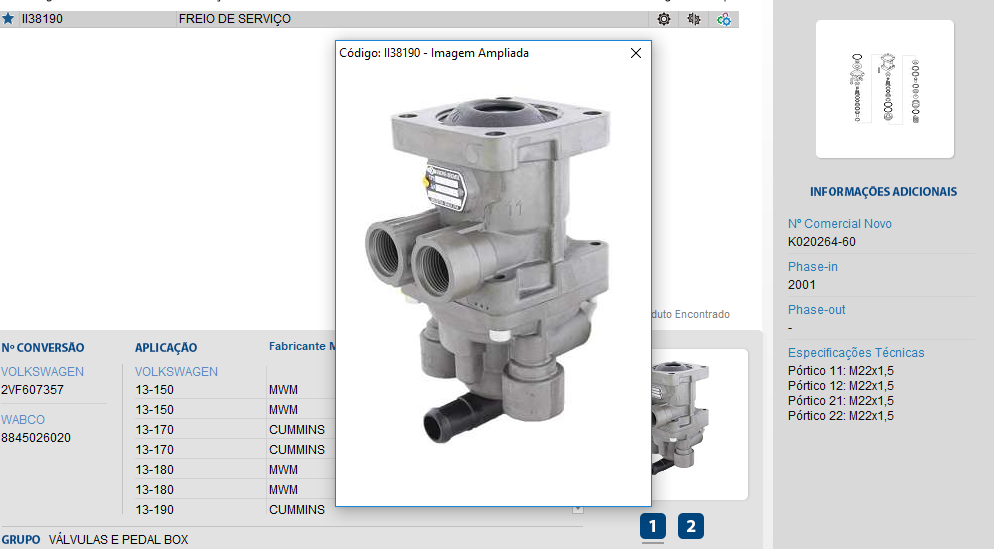
Task: Click the exploded-view parts icon in product row
Action: [694, 19]
